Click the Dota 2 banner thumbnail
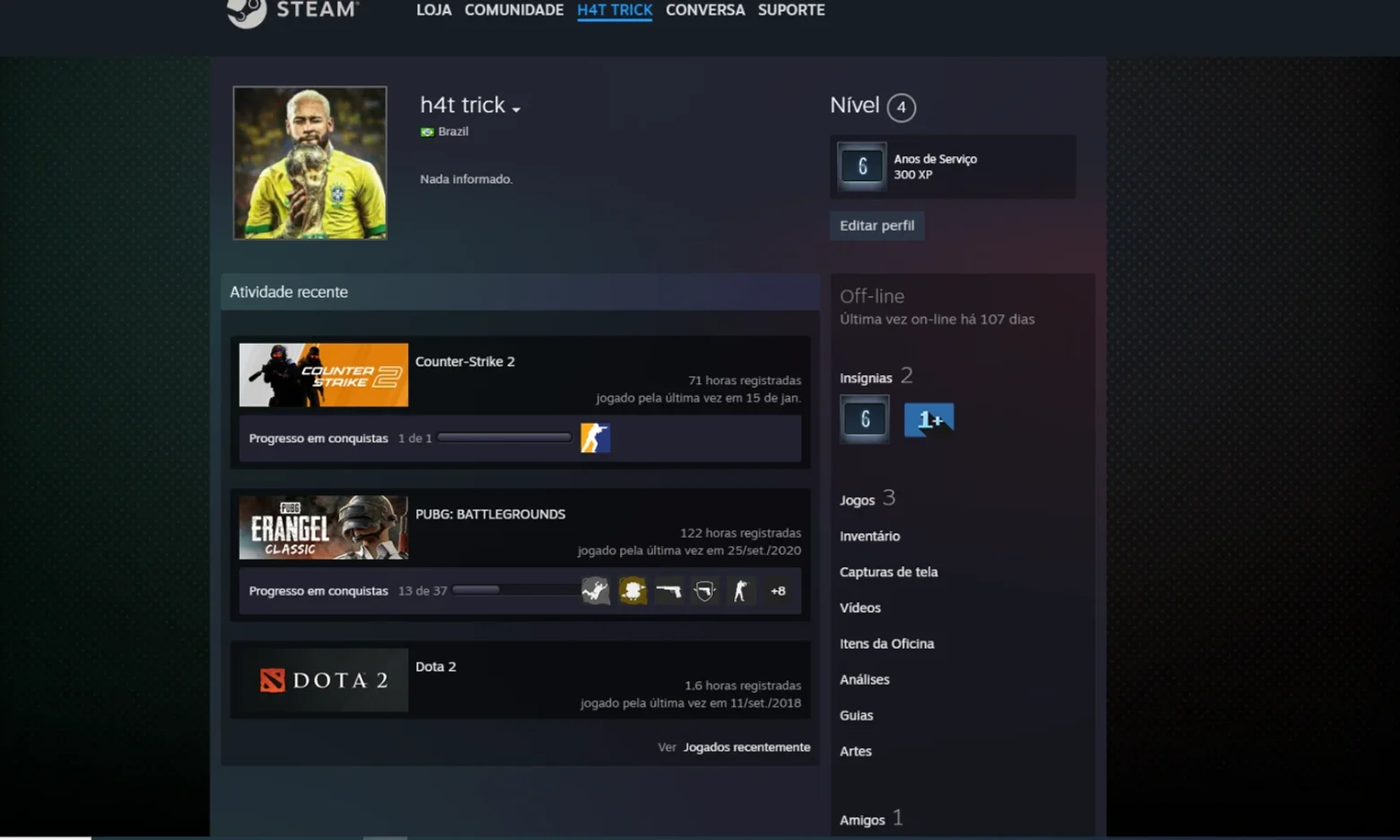This screenshot has height=840, width=1400. [x=324, y=680]
